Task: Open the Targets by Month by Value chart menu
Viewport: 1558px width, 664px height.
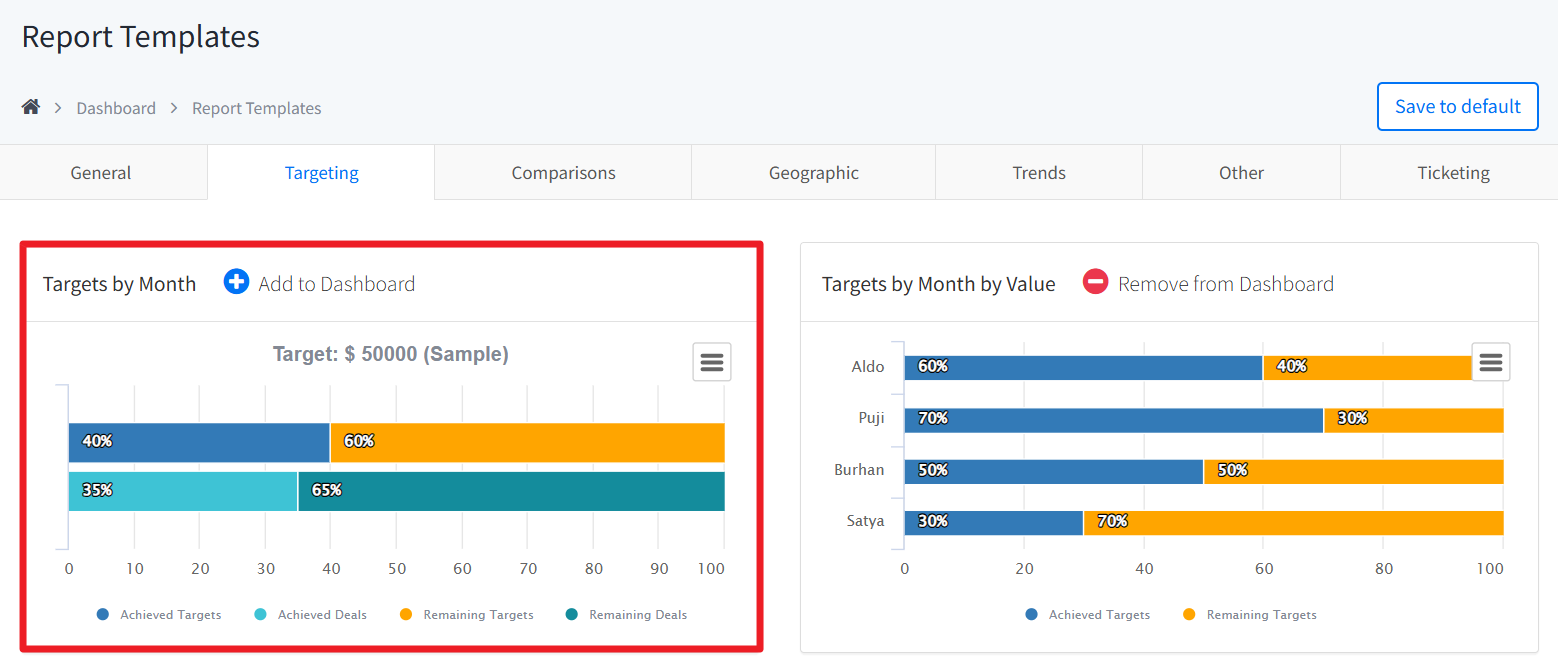Action: pos(1490,362)
